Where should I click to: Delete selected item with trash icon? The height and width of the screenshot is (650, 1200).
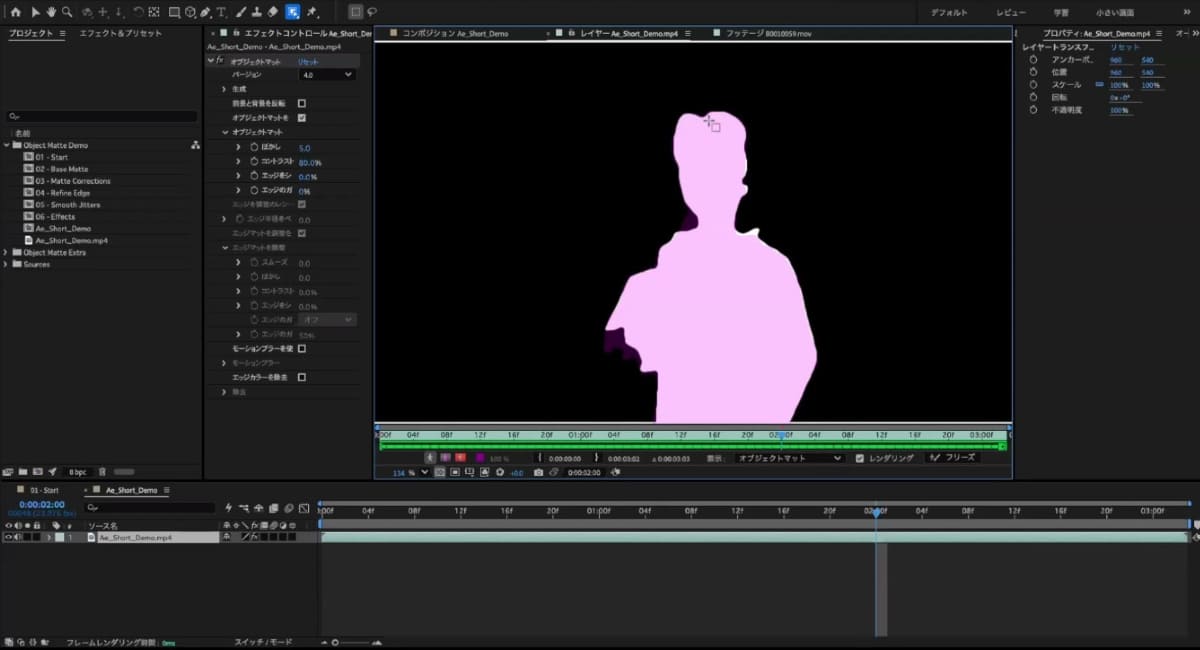102,471
